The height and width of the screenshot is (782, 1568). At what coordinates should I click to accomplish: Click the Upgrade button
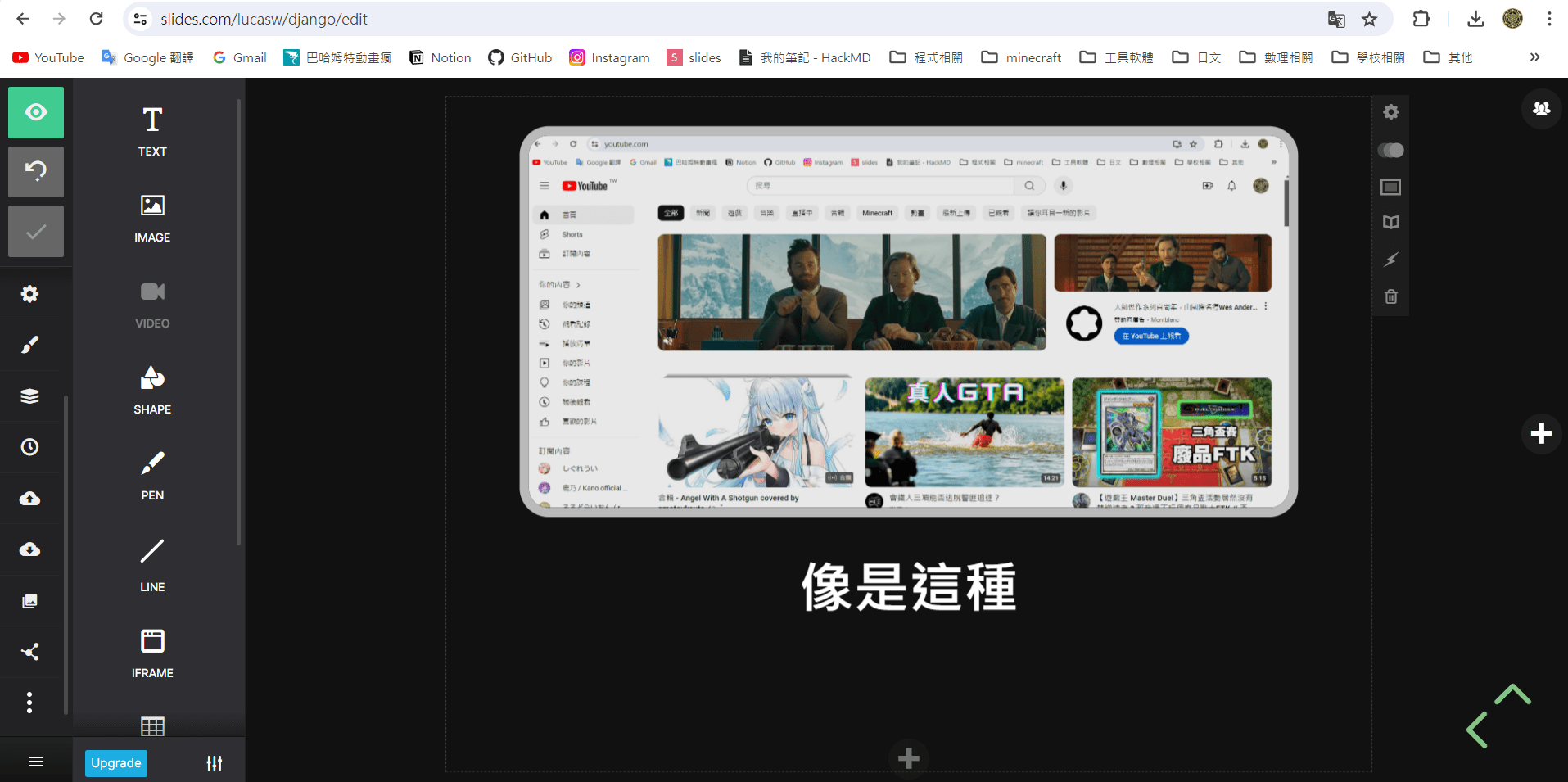pyautogui.click(x=116, y=763)
